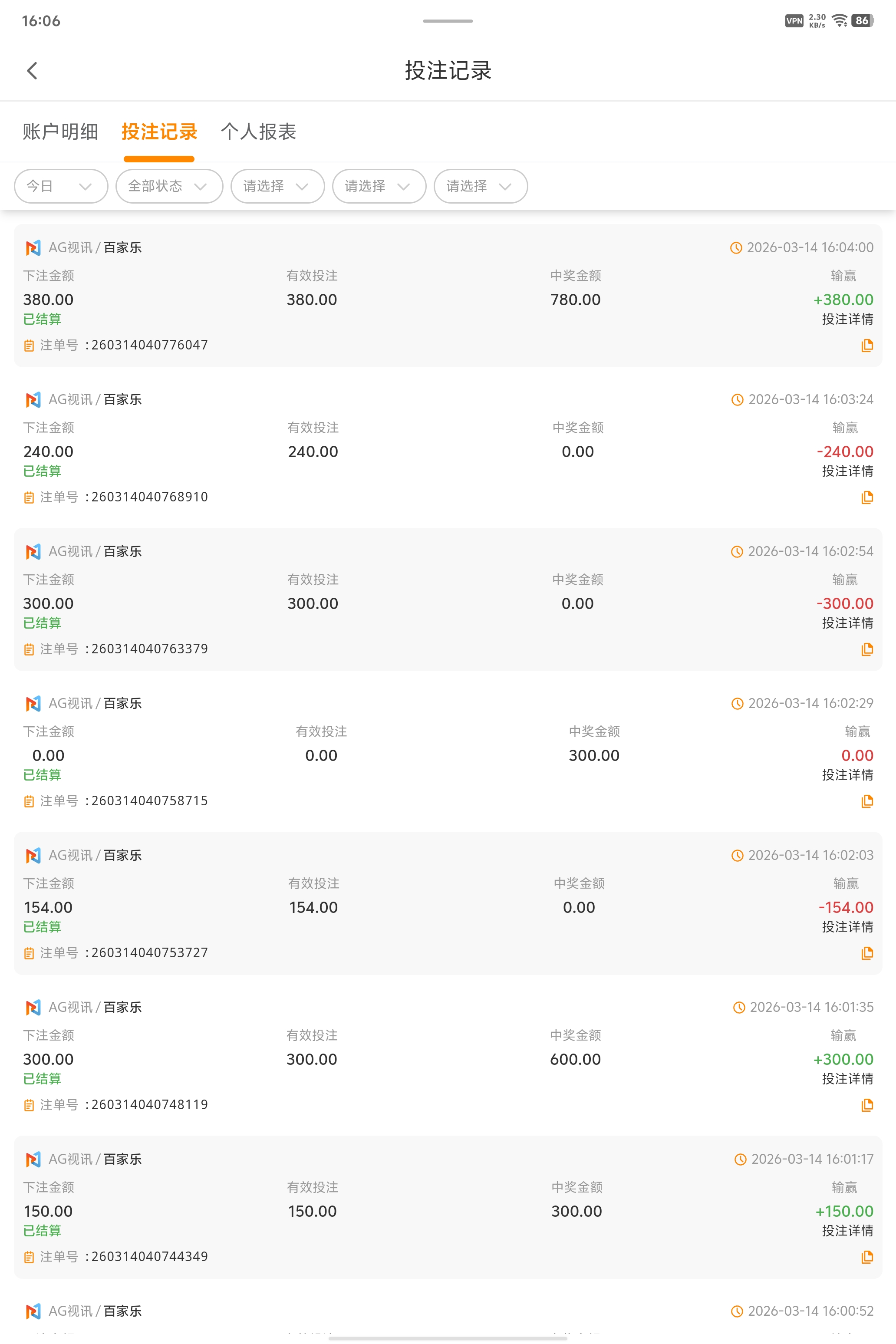Switch to the 个人报表 tab
The image size is (896, 1344).
pyautogui.click(x=258, y=132)
